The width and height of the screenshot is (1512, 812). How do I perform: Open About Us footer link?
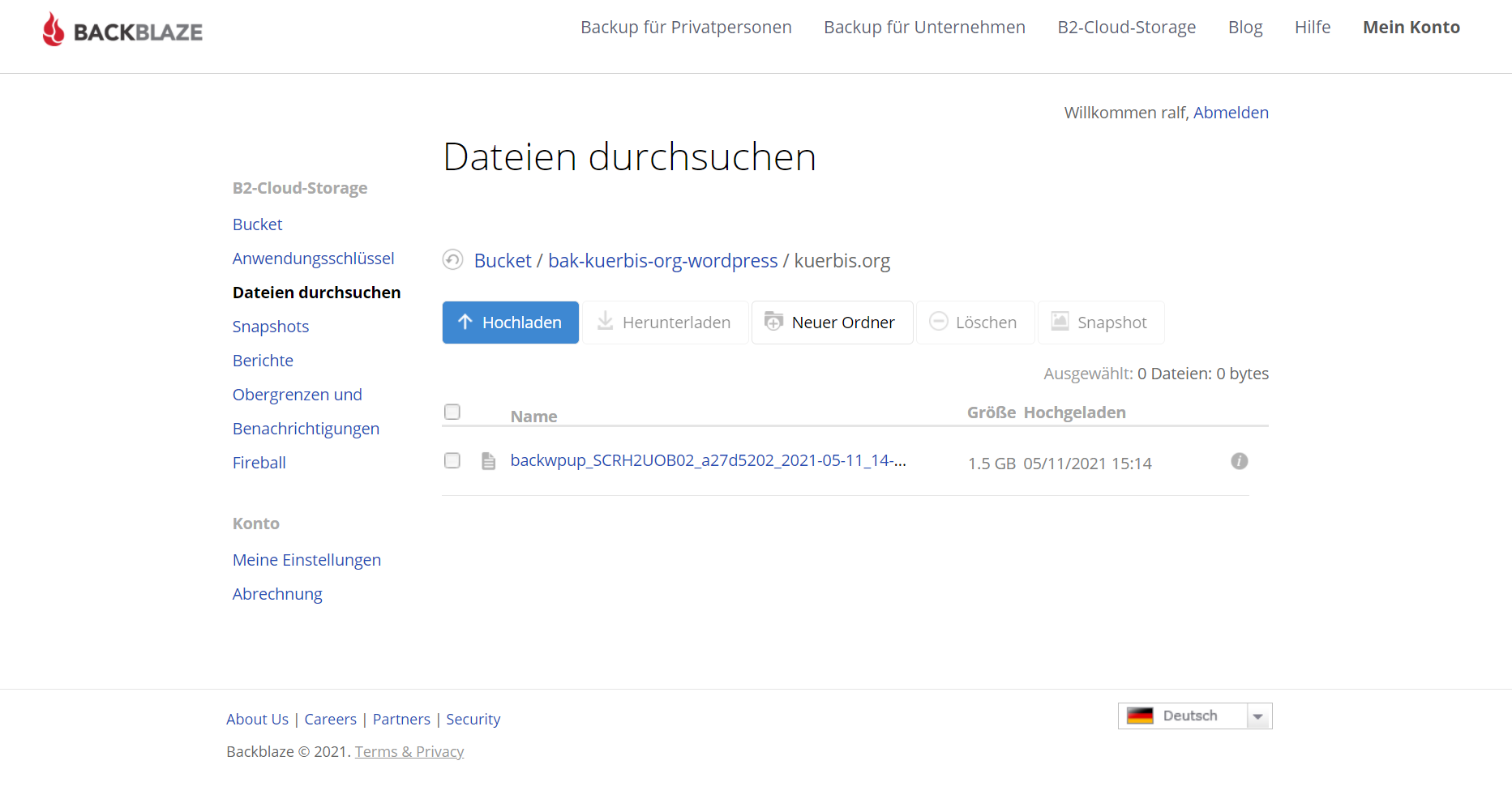pyautogui.click(x=257, y=720)
